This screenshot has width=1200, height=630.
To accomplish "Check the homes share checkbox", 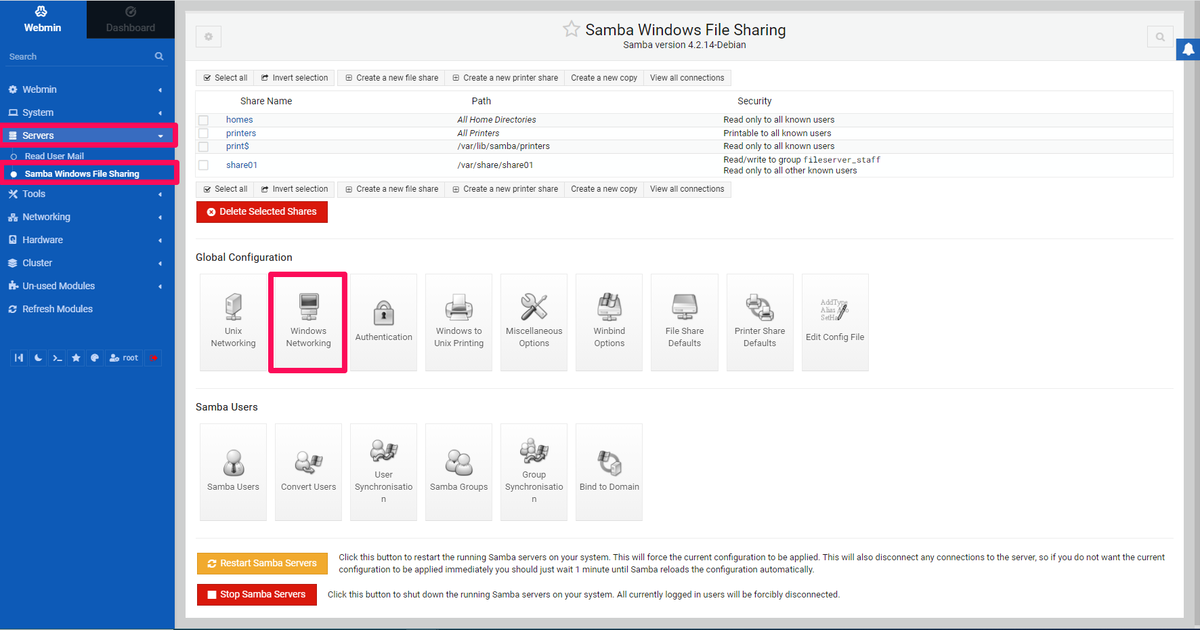I will (203, 120).
